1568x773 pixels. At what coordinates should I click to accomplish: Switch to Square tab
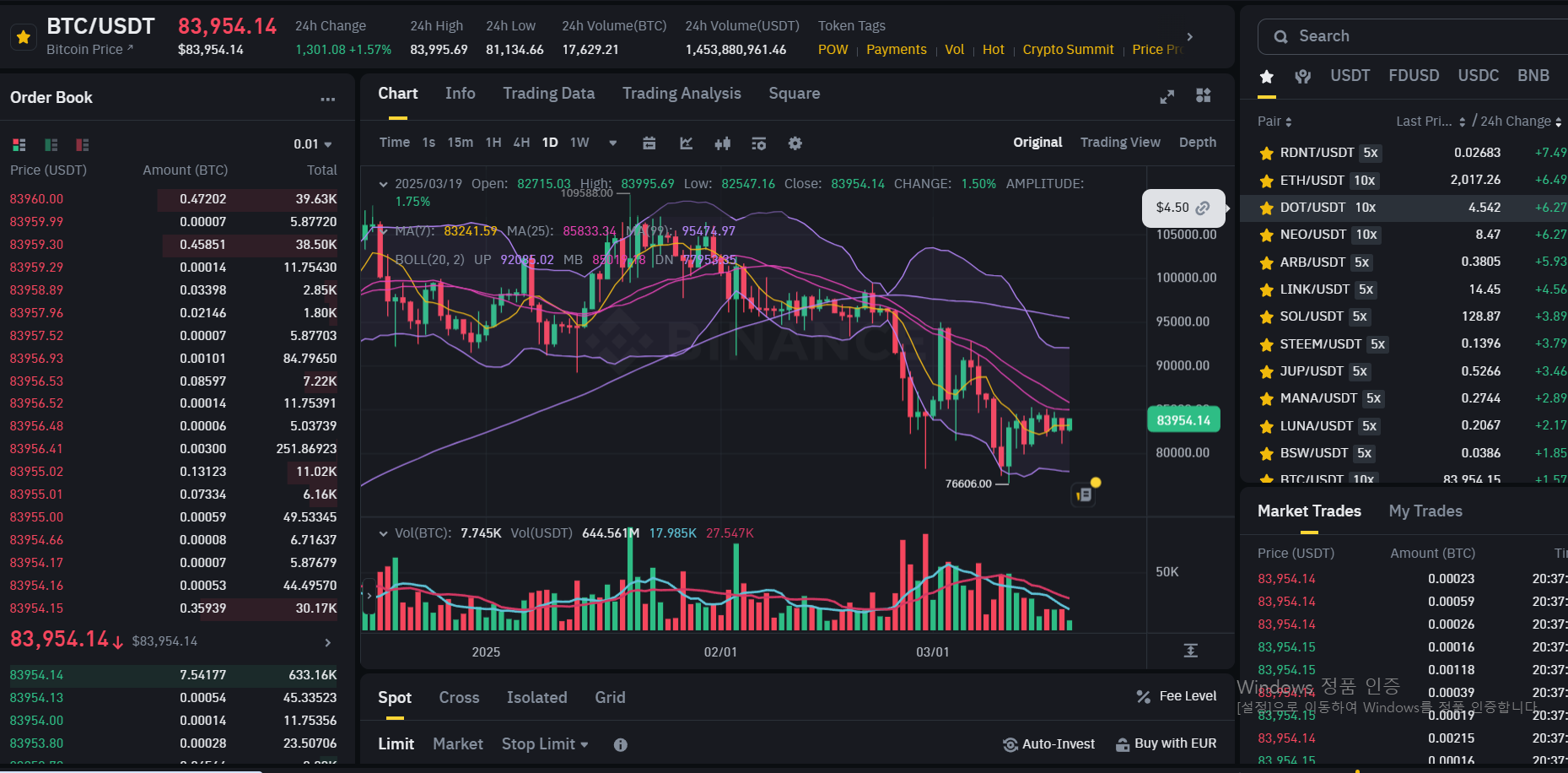795,94
